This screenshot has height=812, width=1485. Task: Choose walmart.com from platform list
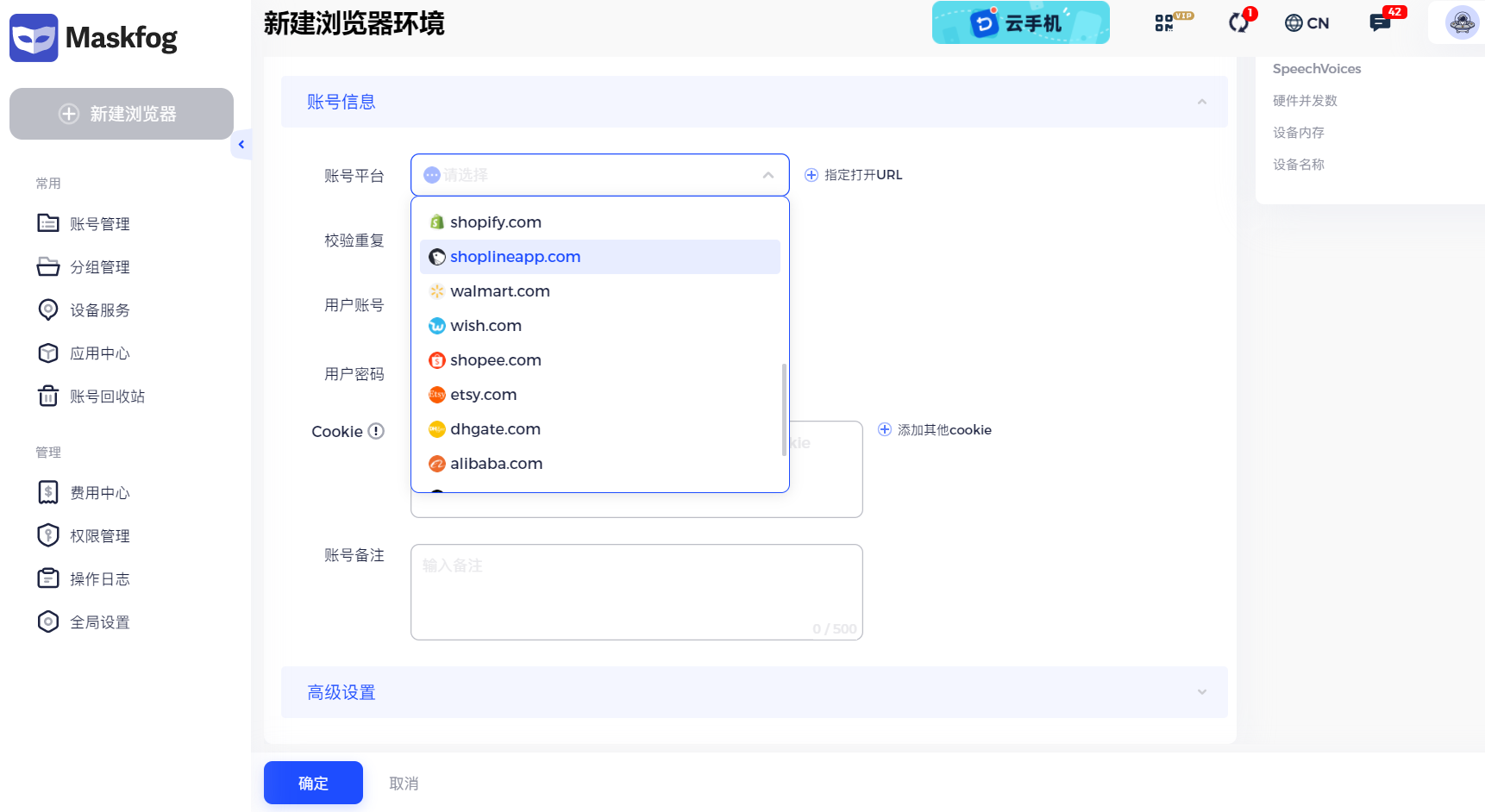tap(600, 290)
